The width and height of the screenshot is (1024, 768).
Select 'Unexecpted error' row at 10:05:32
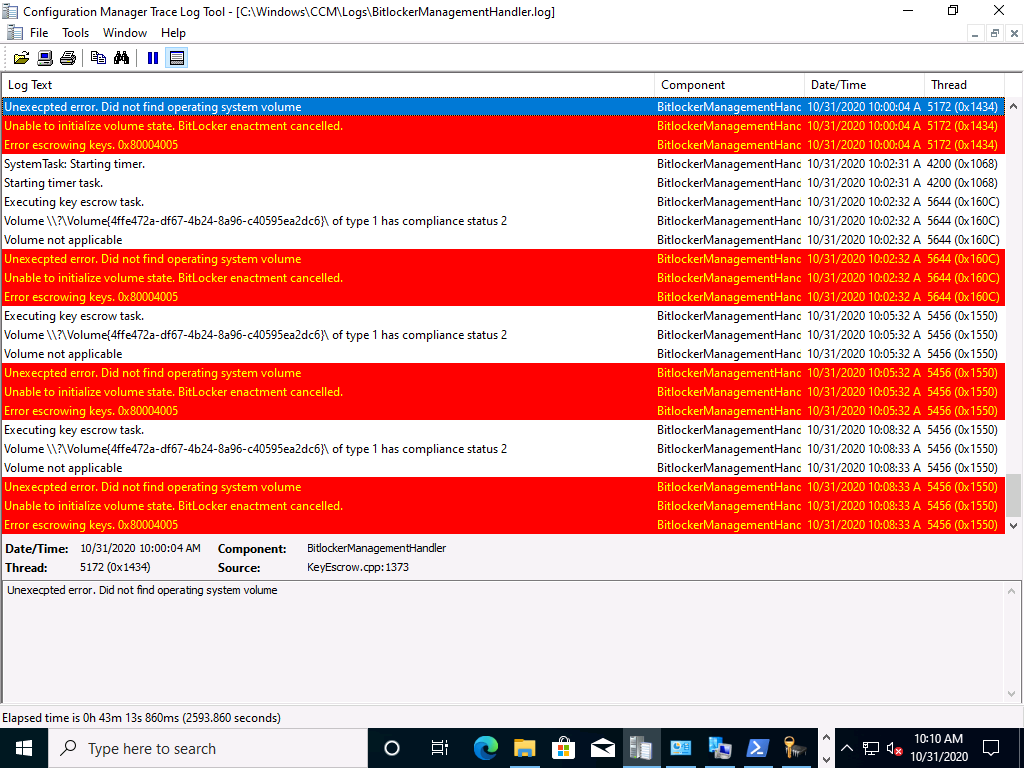tap(504, 373)
